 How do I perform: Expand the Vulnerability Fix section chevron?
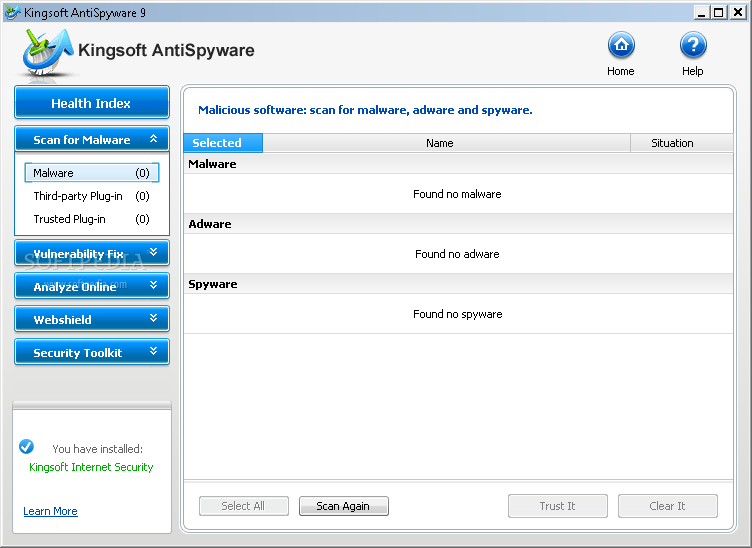pyautogui.click(x=153, y=252)
